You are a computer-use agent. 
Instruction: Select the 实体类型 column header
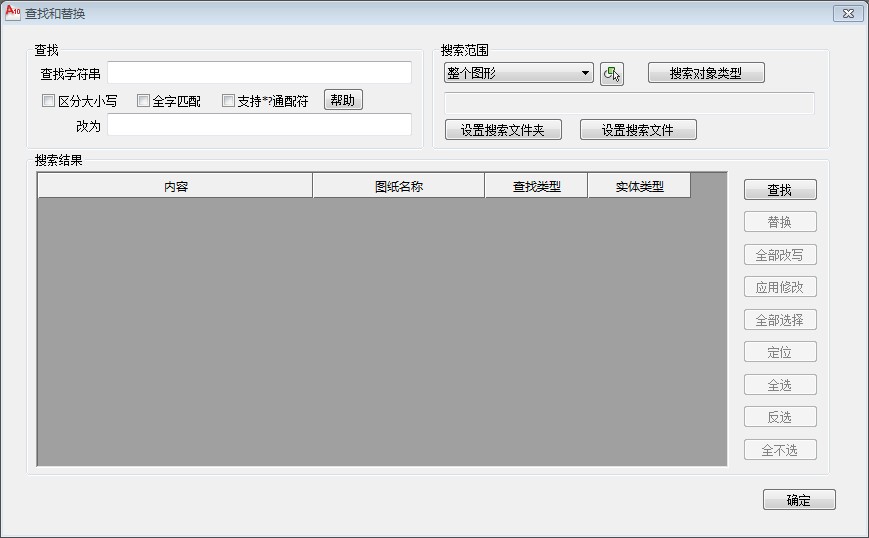tap(639, 186)
